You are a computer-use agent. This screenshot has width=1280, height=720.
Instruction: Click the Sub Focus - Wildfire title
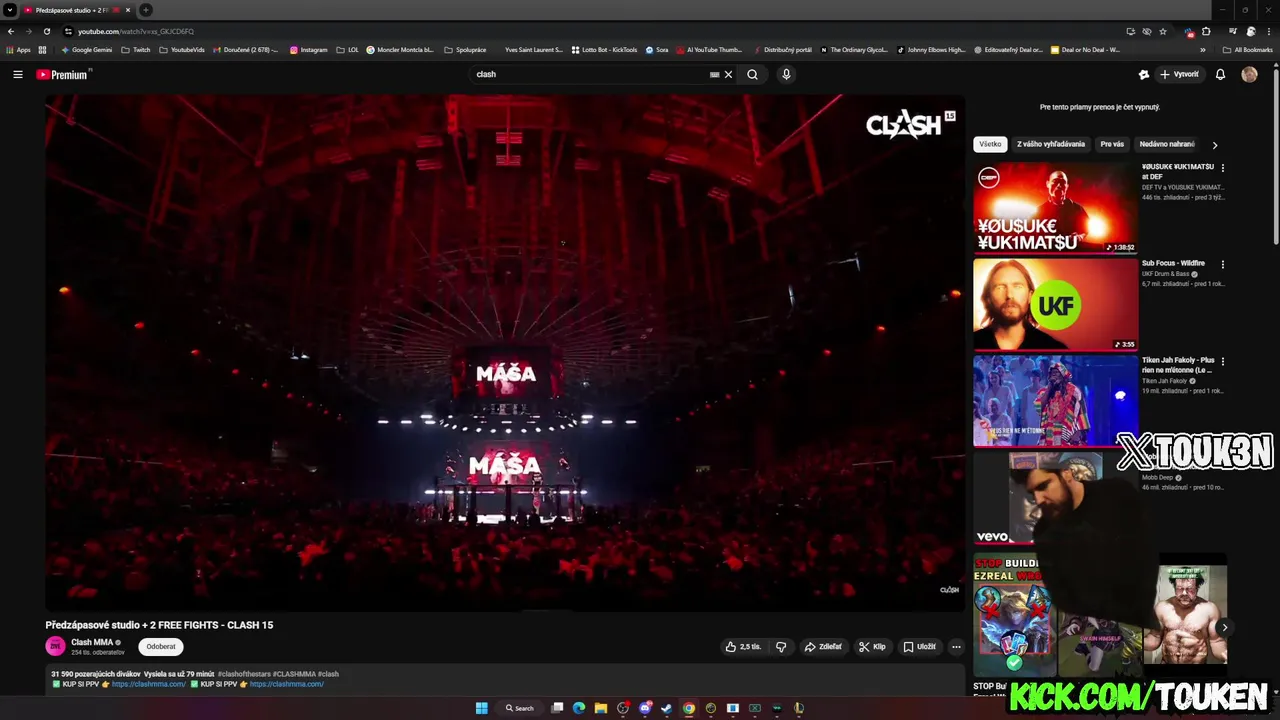(x=1173, y=263)
